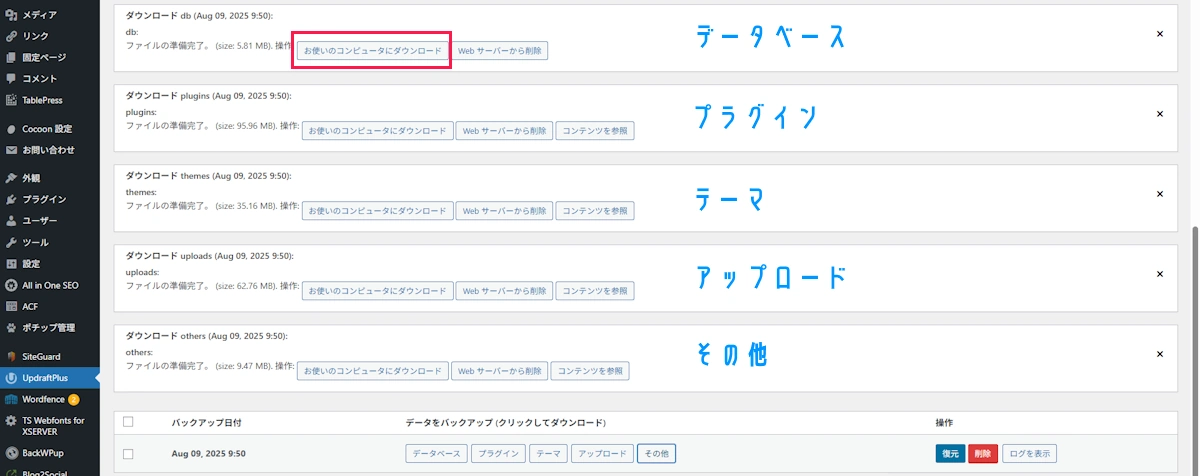Viewport: 1200px width, 476px height.
Task: Delete others file from web server
Action: pos(499,370)
